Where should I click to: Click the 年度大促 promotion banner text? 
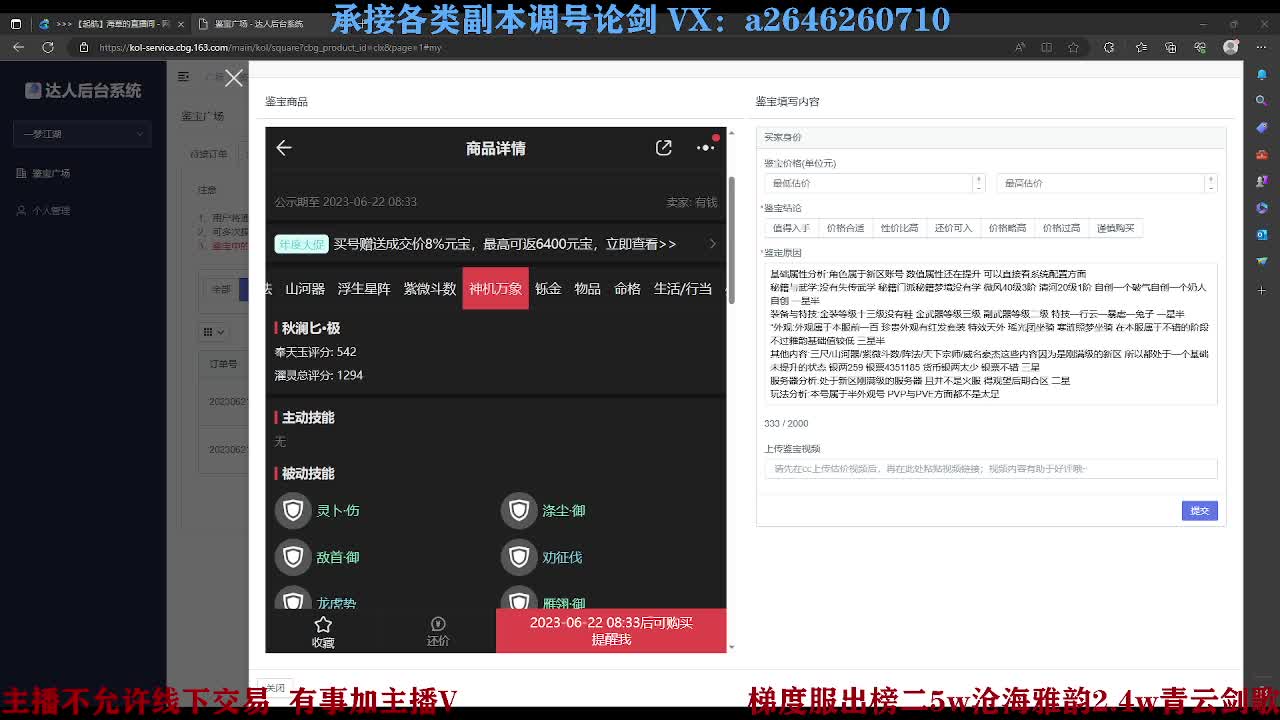point(300,244)
